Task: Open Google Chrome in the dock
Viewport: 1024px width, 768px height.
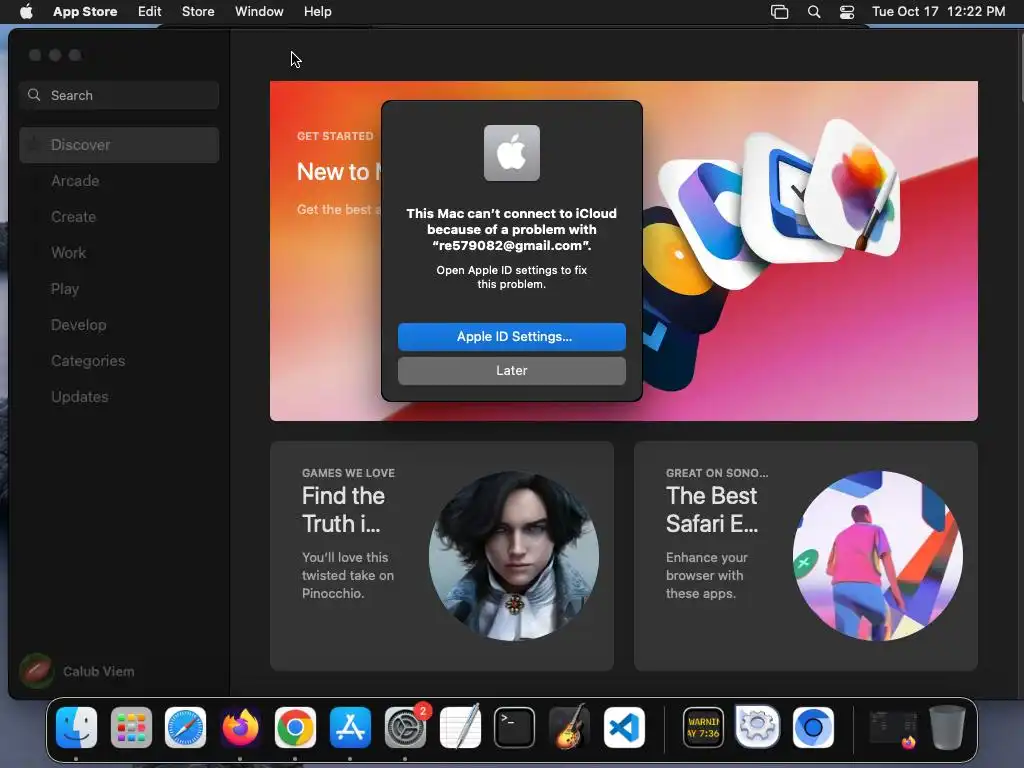Action: click(x=295, y=727)
